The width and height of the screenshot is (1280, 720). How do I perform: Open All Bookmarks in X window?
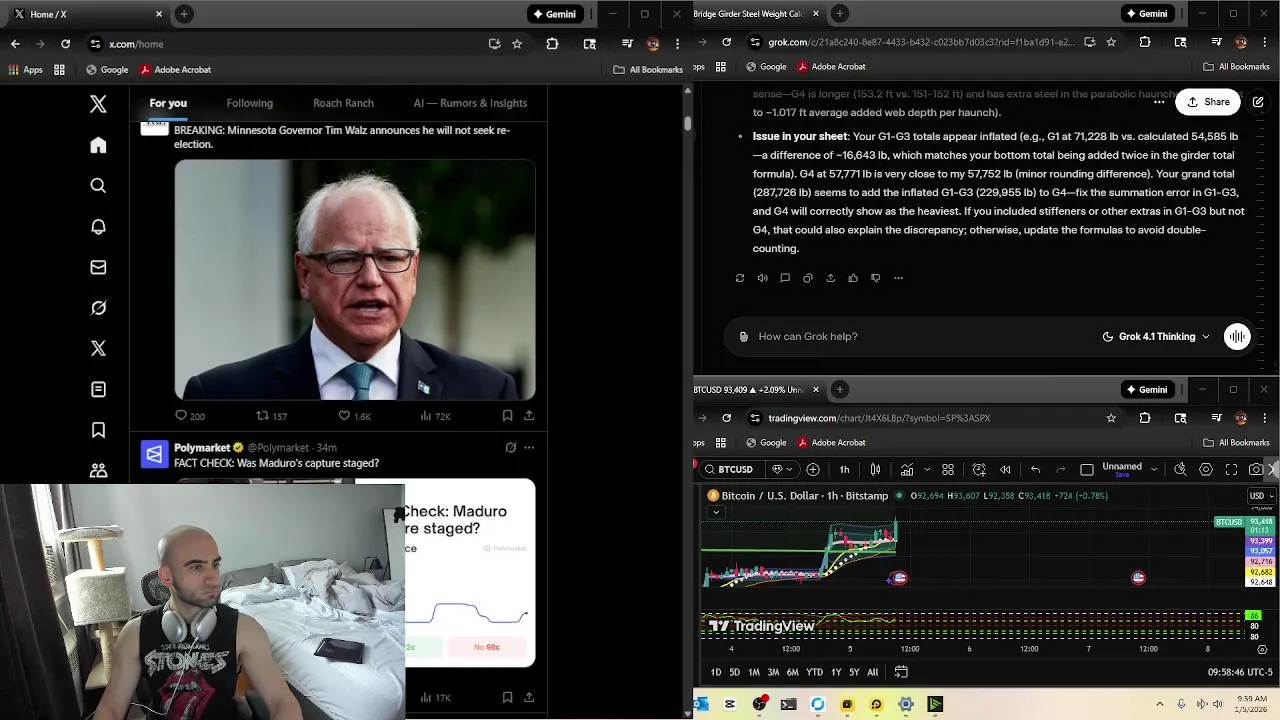coord(648,70)
